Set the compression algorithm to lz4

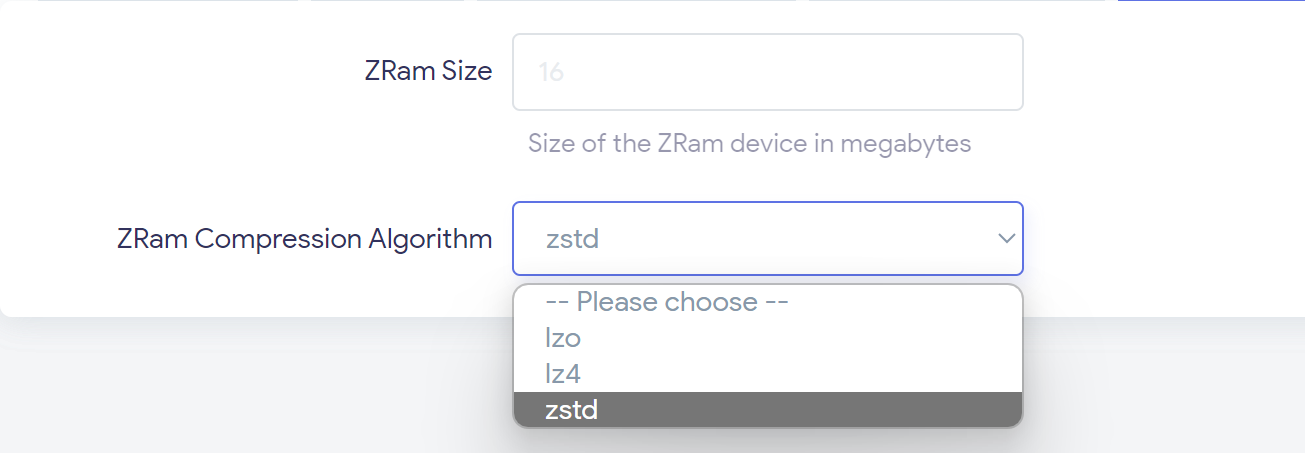click(x=563, y=374)
